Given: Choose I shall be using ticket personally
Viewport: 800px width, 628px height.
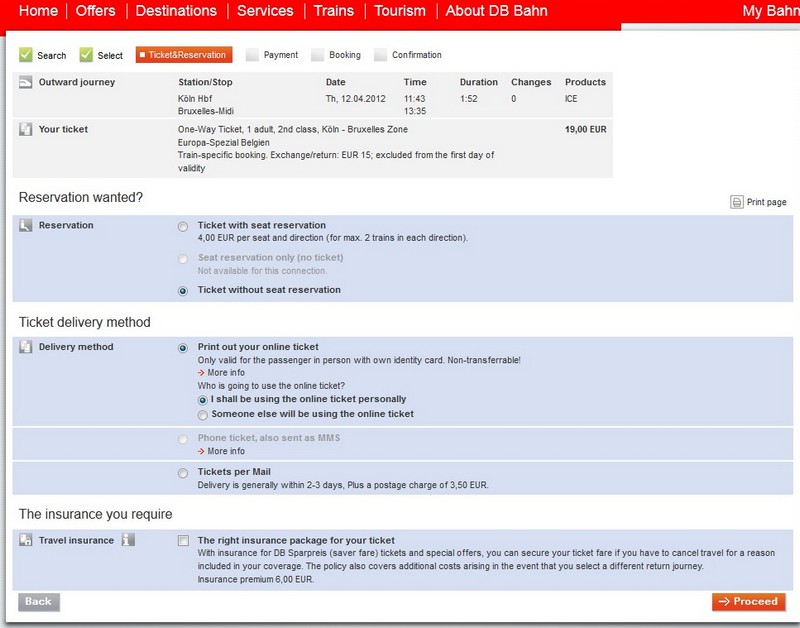Looking at the screenshot, I should [x=203, y=400].
